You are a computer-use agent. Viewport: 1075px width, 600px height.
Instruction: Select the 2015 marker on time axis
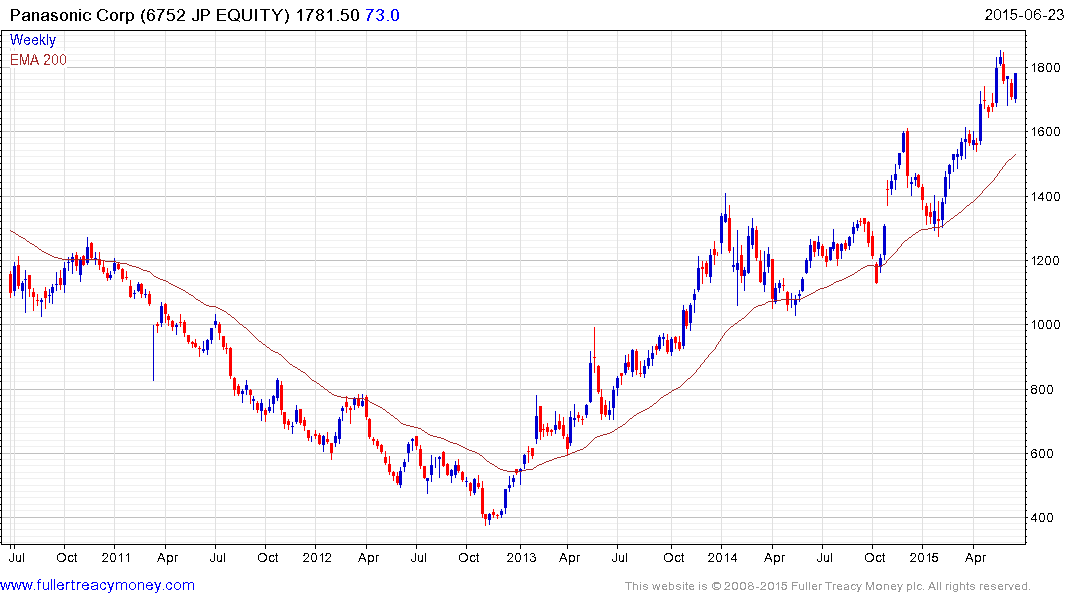[924, 555]
